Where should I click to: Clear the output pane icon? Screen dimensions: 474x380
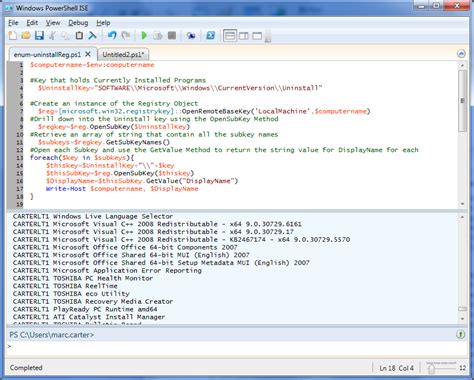(92, 35)
